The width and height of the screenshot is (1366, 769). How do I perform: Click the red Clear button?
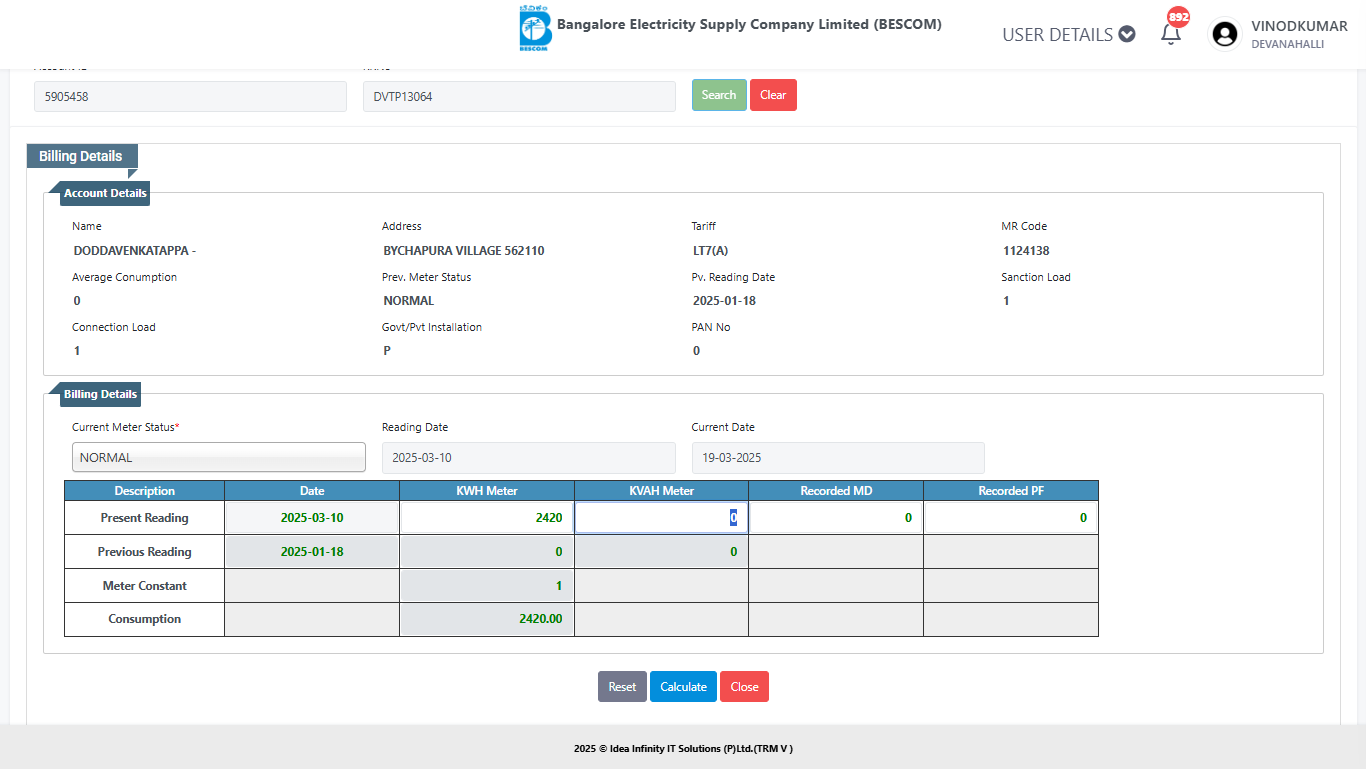[773, 95]
